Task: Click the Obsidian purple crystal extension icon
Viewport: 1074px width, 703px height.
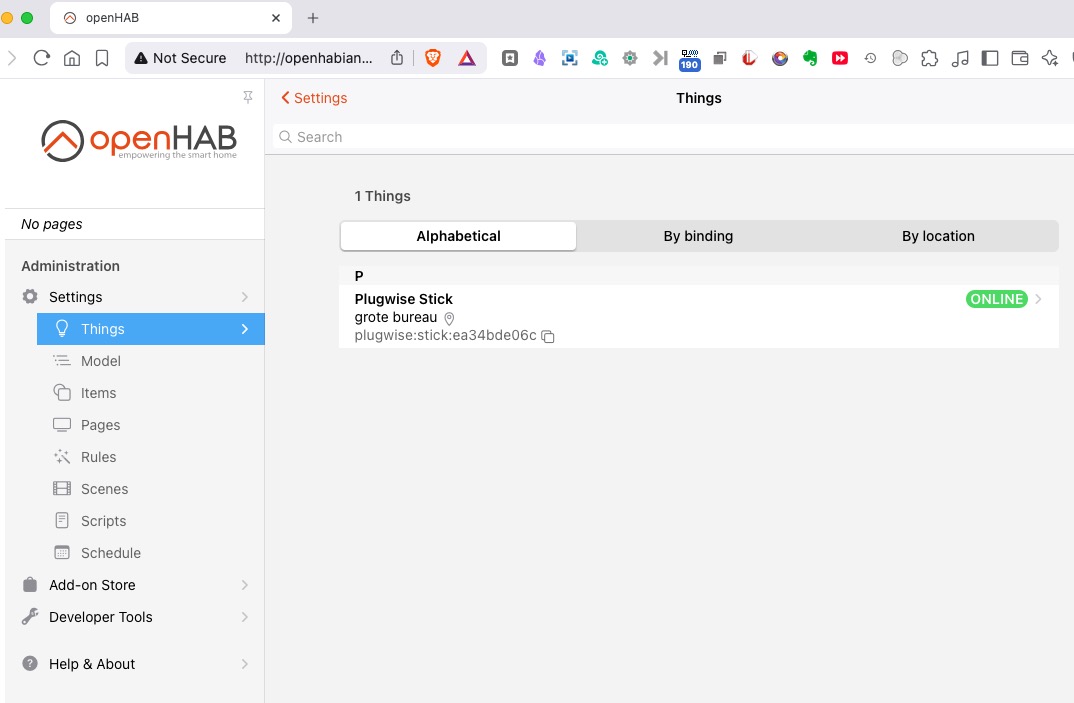Action: click(540, 58)
